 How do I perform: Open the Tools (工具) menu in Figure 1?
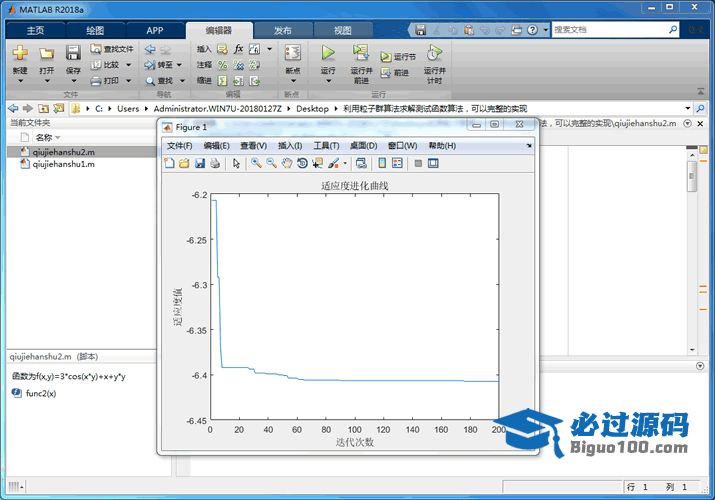pyautogui.click(x=326, y=146)
